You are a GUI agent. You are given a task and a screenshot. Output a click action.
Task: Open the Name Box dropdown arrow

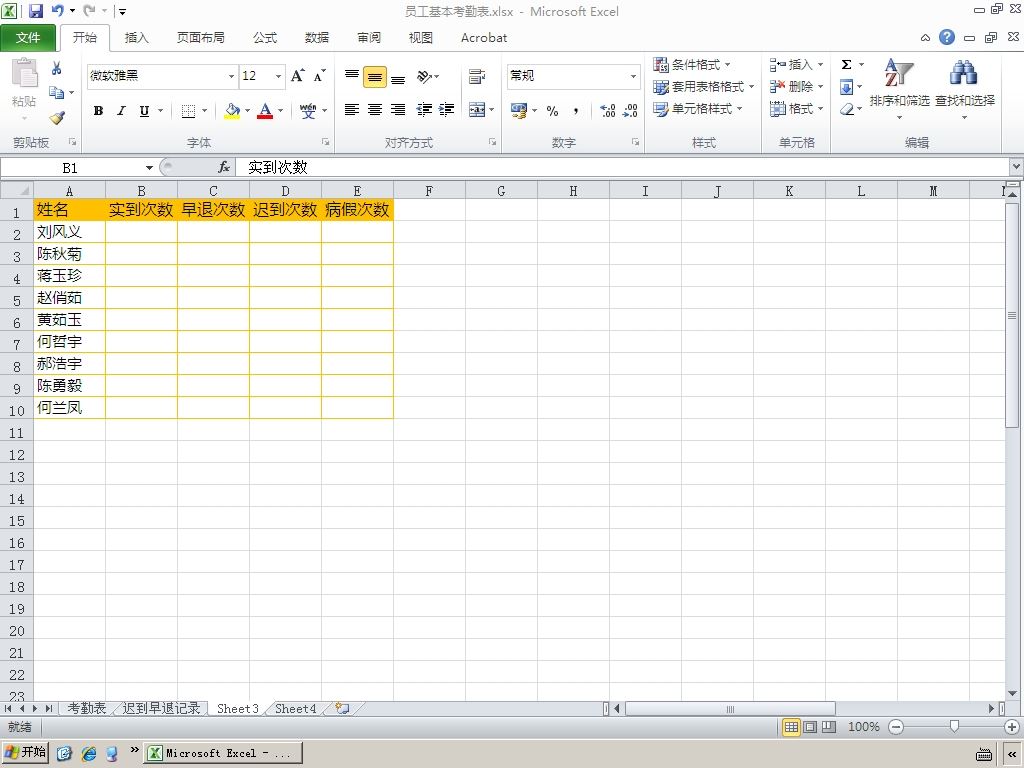point(149,168)
